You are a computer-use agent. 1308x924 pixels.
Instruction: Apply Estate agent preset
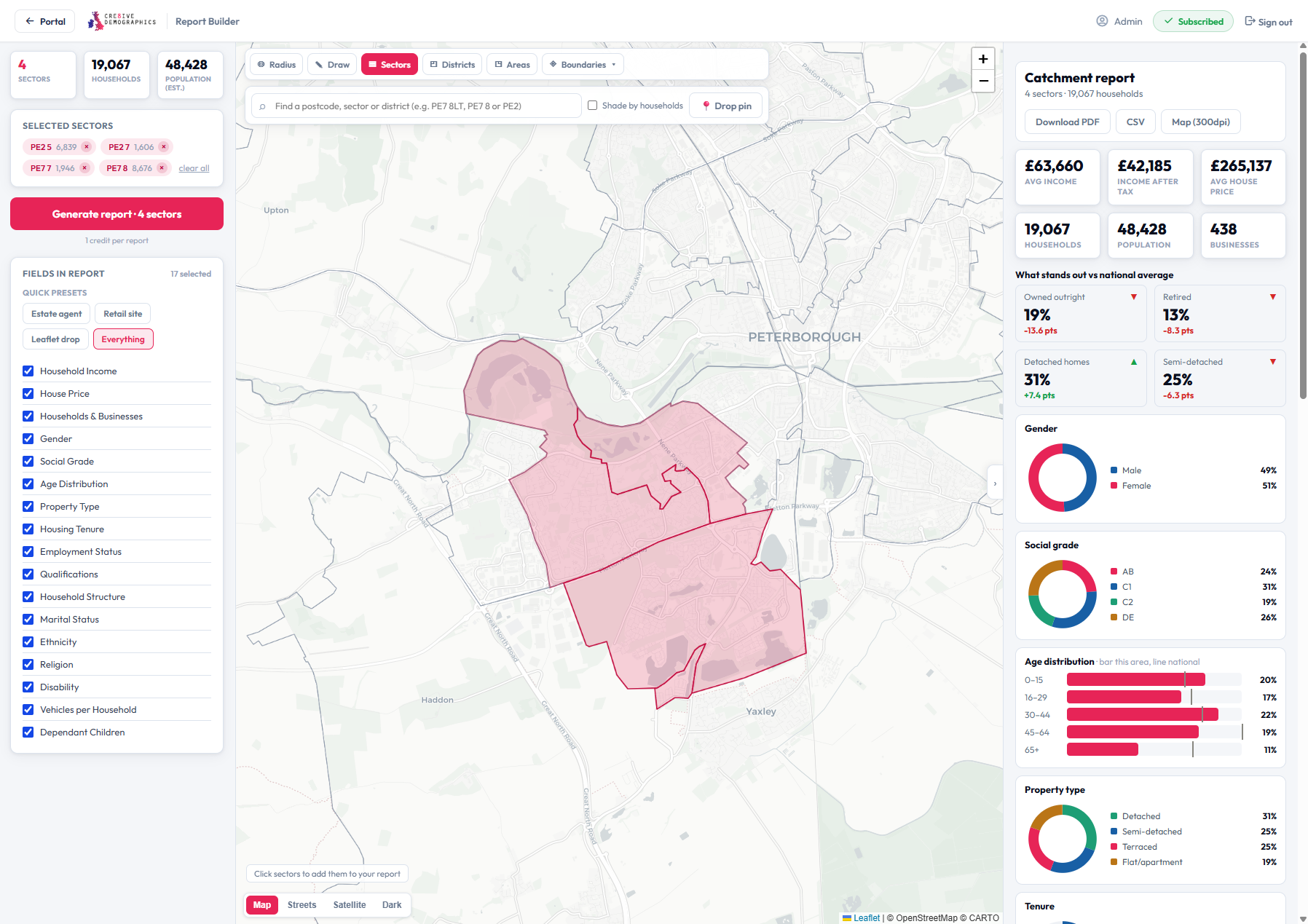57,314
